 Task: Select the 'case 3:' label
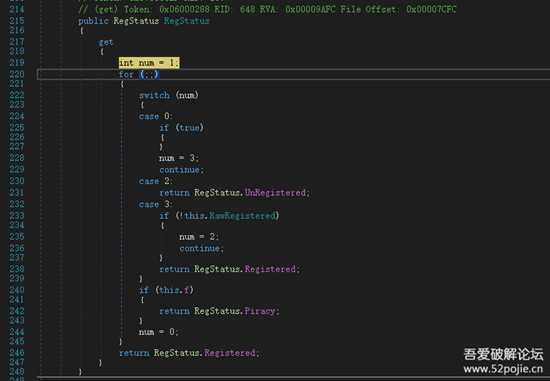pos(155,204)
